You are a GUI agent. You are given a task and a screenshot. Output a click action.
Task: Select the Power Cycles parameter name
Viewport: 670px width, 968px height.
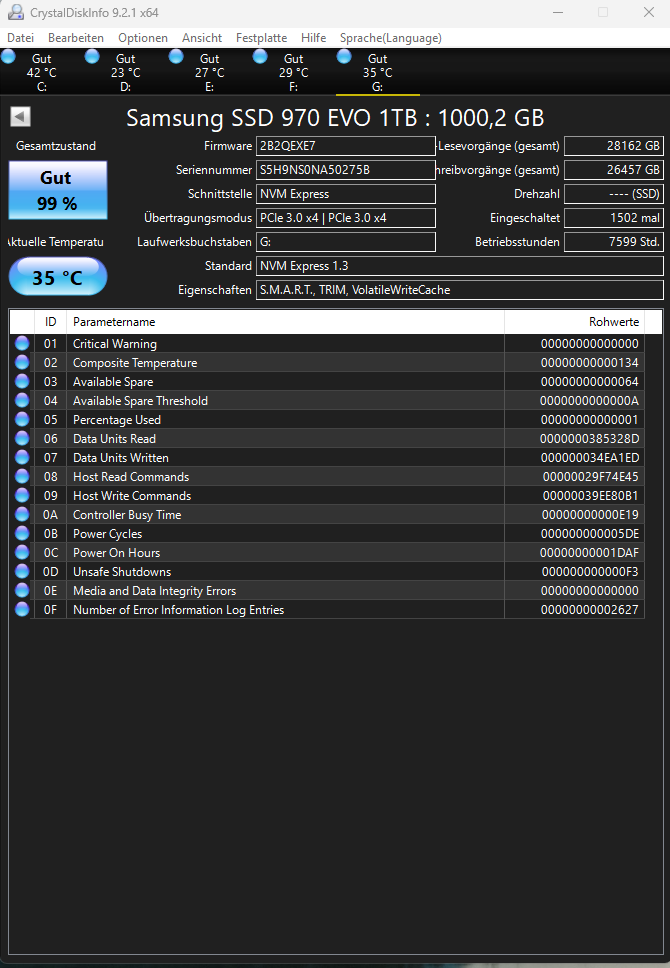click(107, 533)
